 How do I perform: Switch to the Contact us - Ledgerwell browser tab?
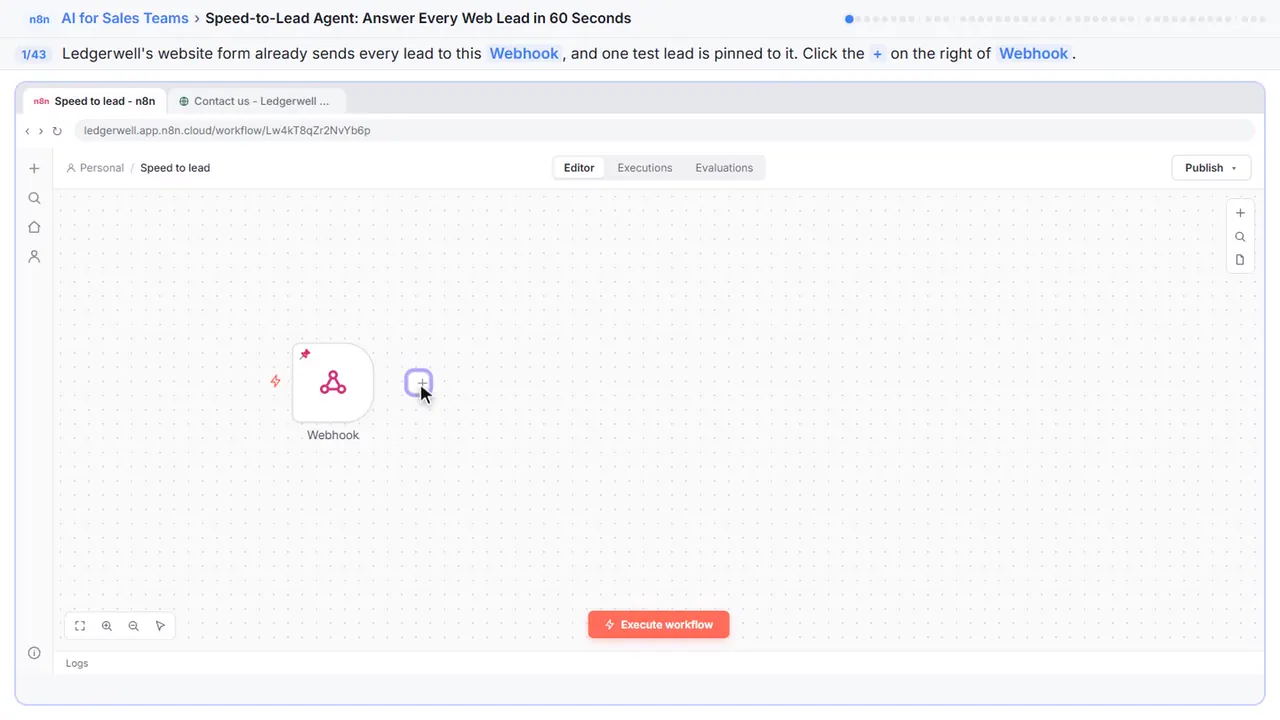(255, 101)
